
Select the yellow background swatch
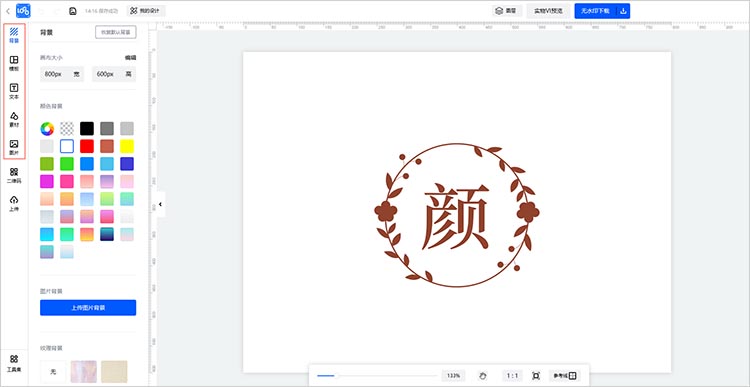(x=127, y=146)
